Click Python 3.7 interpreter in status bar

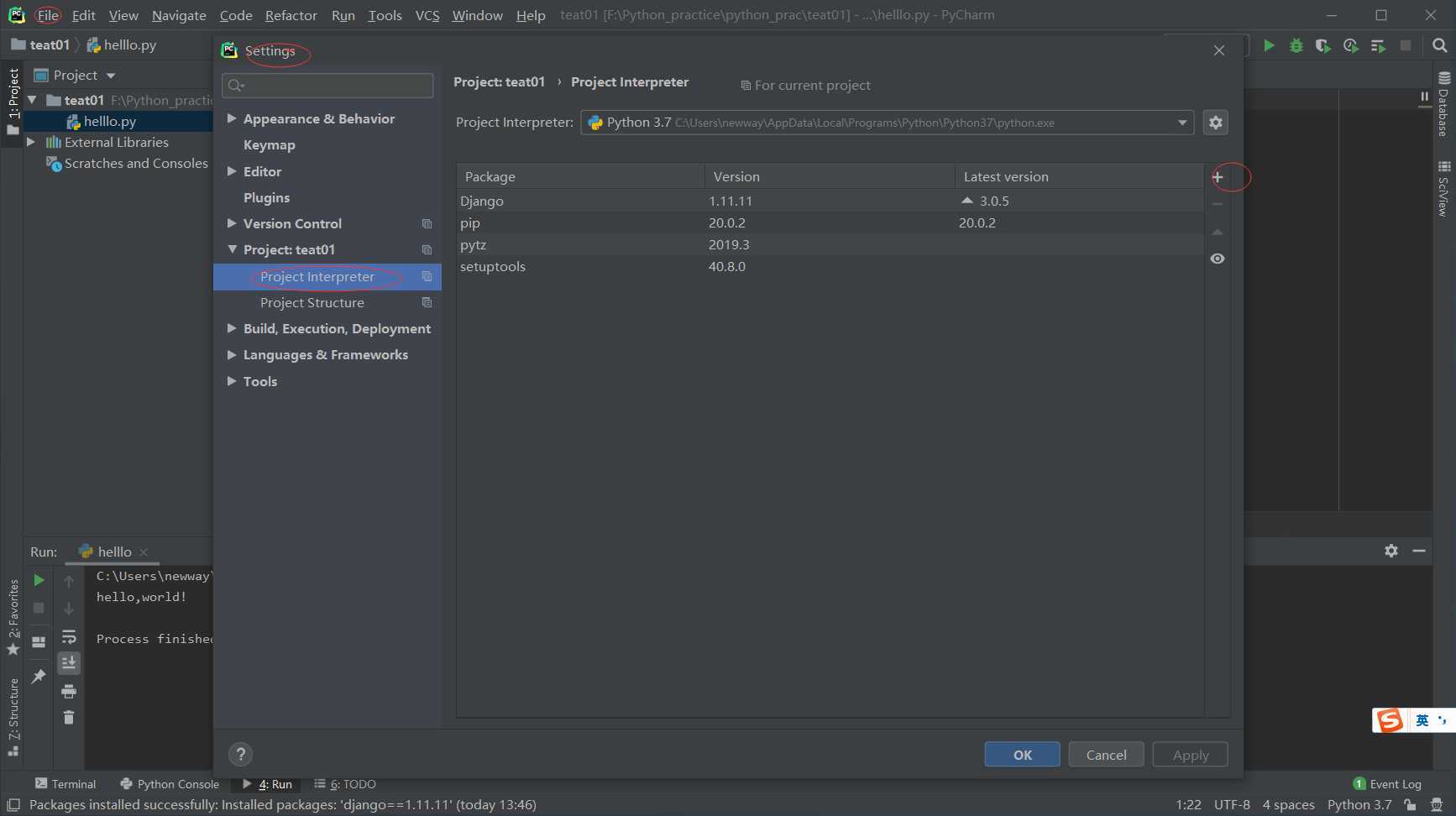(x=1359, y=805)
